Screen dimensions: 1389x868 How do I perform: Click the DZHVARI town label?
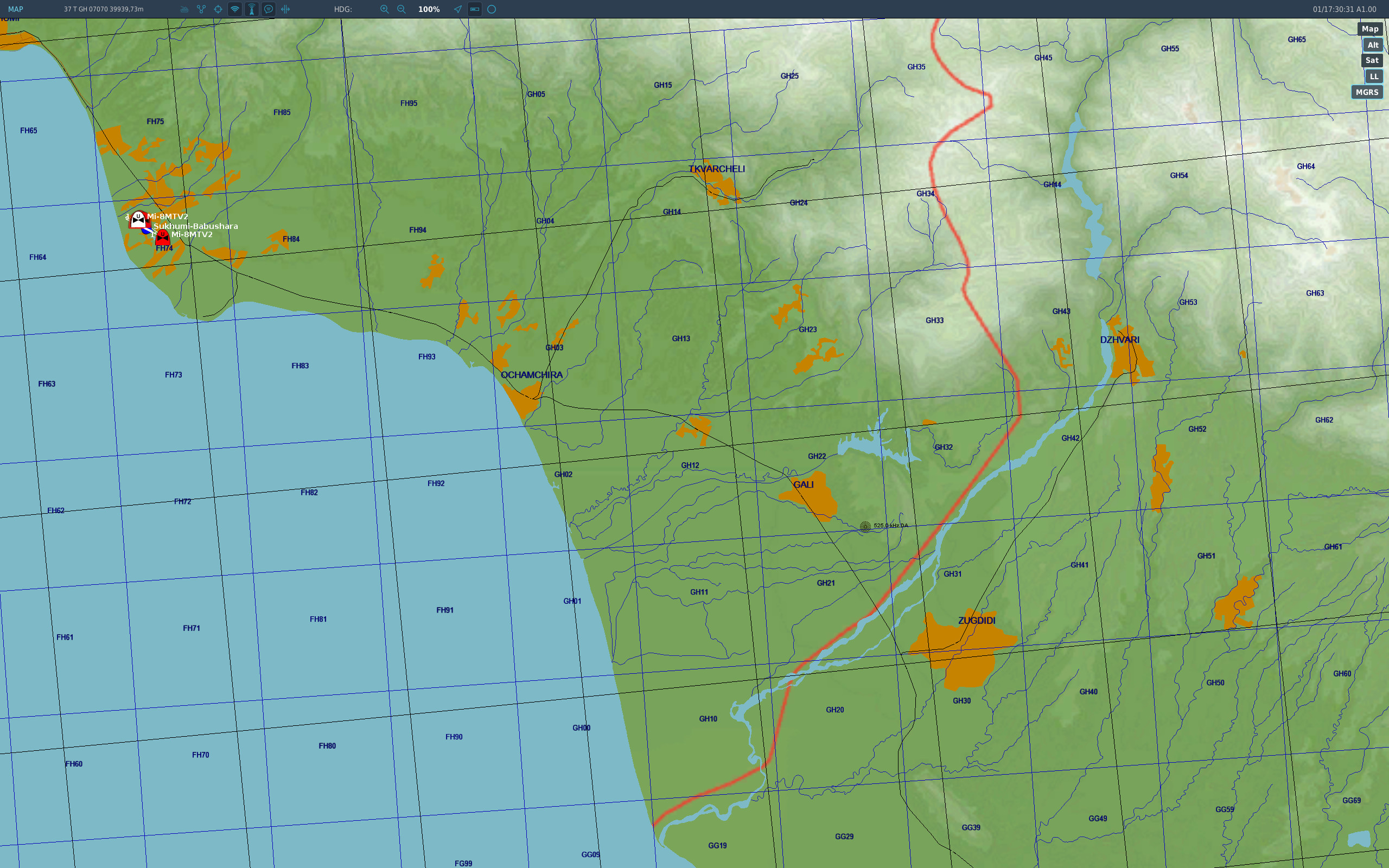coord(1119,340)
